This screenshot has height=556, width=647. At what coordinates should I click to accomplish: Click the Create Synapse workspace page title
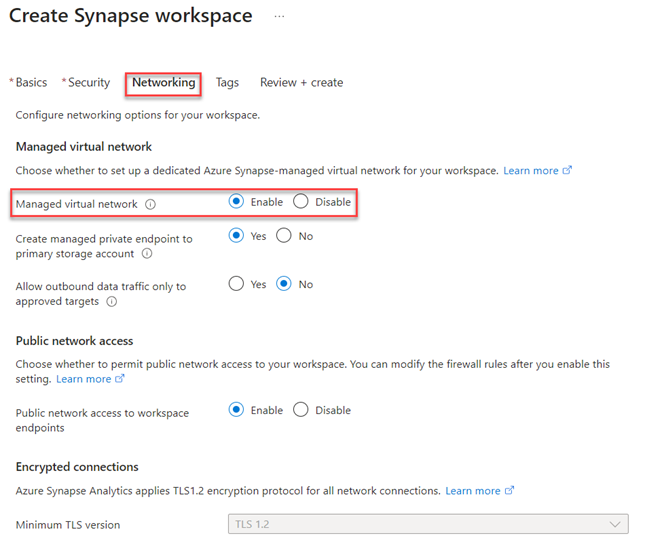(131, 16)
